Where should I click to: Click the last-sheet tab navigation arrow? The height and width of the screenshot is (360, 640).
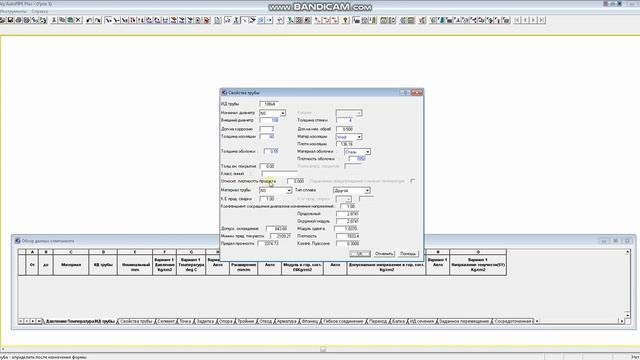pos(39,321)
